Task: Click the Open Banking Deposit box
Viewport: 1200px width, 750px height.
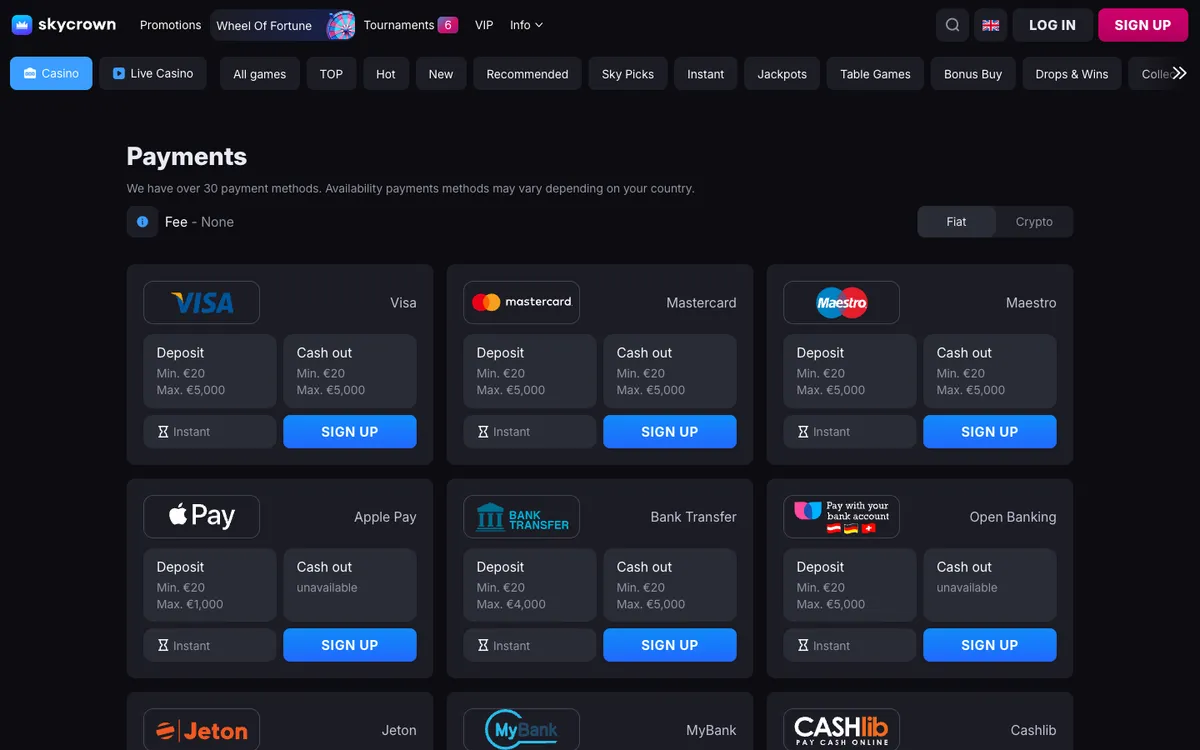Action: (850, 585)
